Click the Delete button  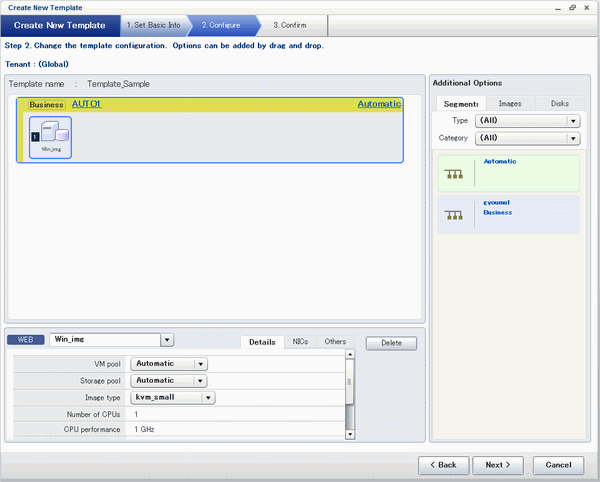pyautogui.click(x=391, y=343)
